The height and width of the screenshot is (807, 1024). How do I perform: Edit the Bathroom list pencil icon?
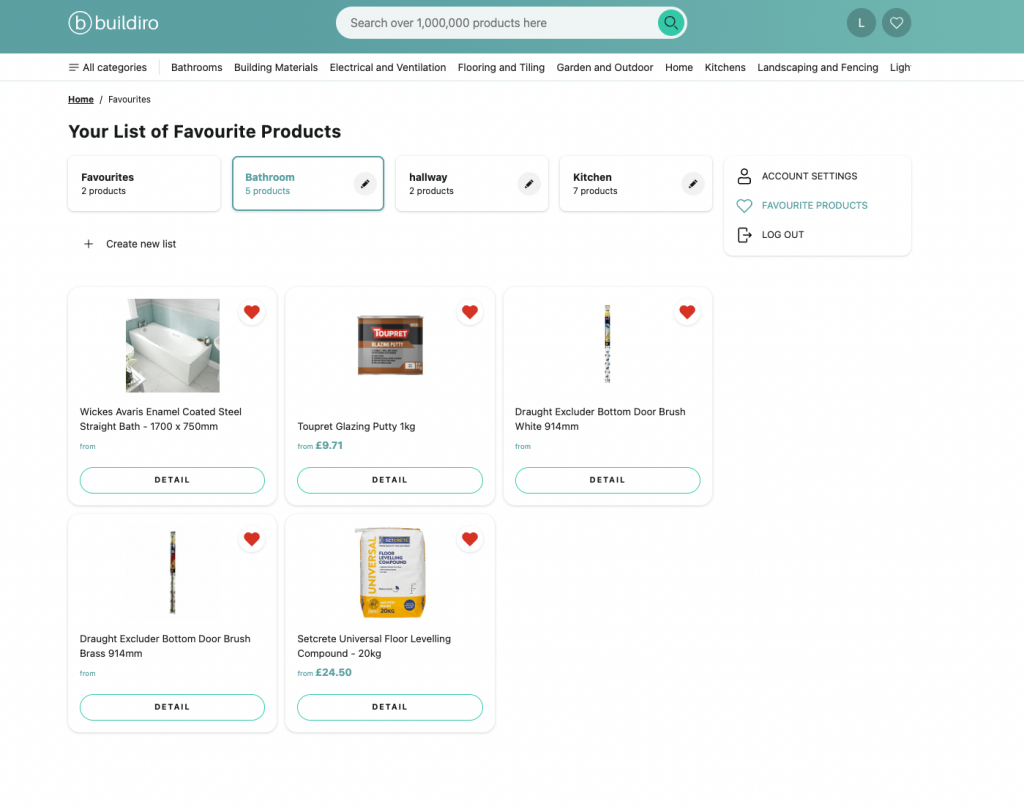(x=365, y=183)
